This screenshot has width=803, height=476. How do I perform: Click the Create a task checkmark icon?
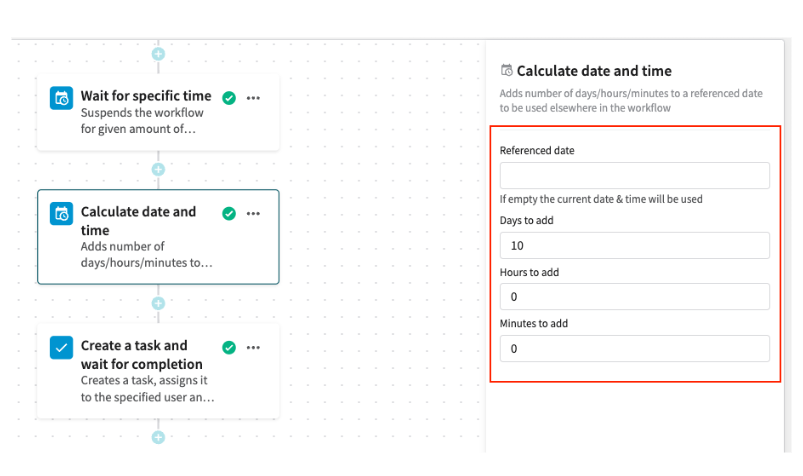61,347
